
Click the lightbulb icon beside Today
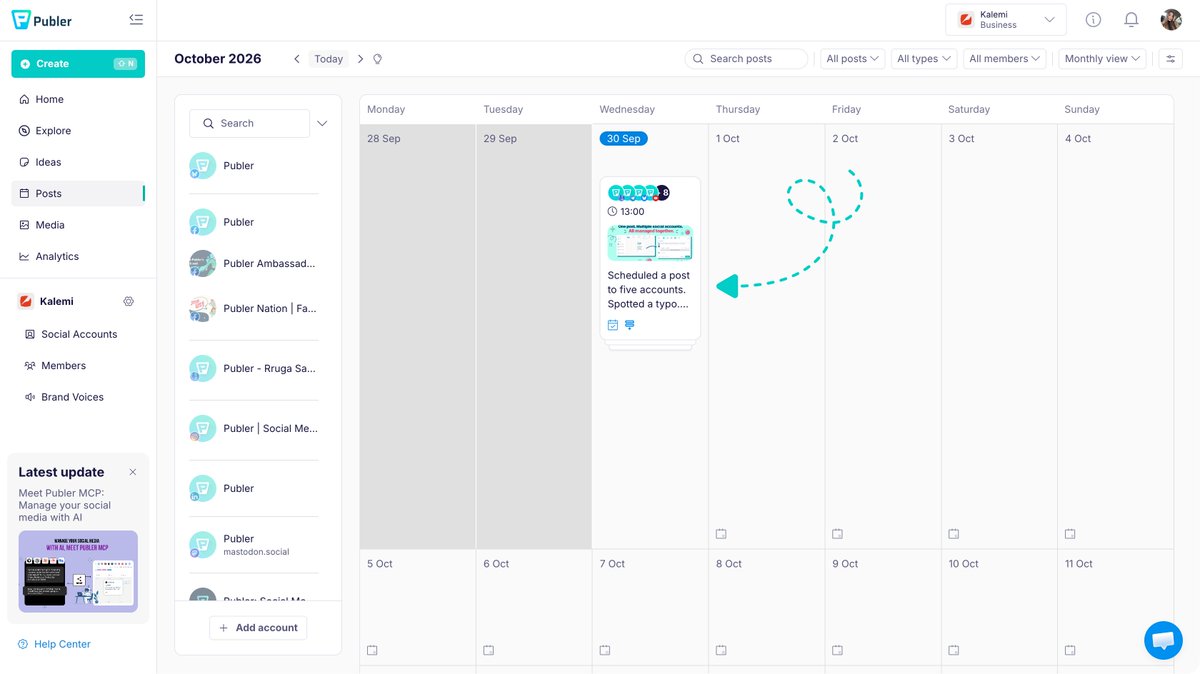pos(377,59)
